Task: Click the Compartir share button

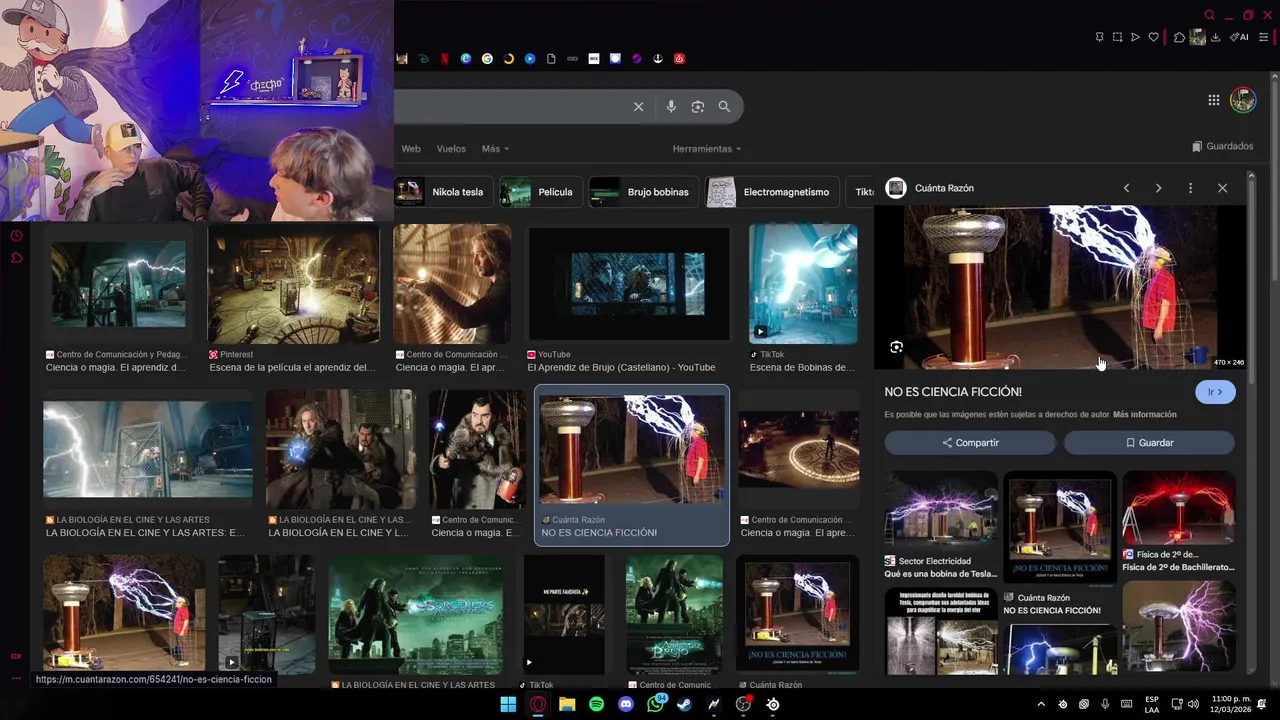Action: click(x=970, y=442)
